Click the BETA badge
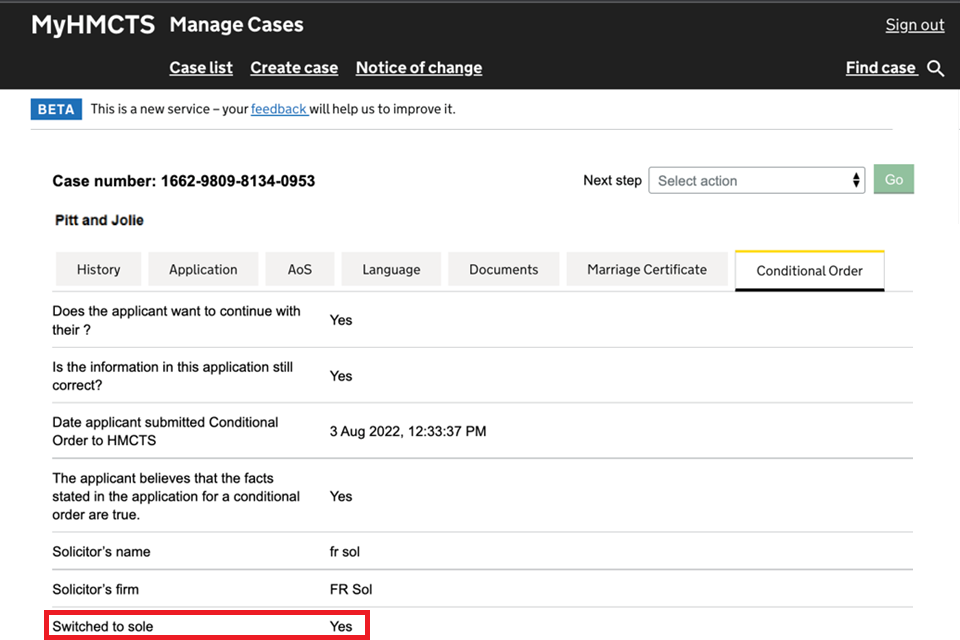 [x=56, y=109]
